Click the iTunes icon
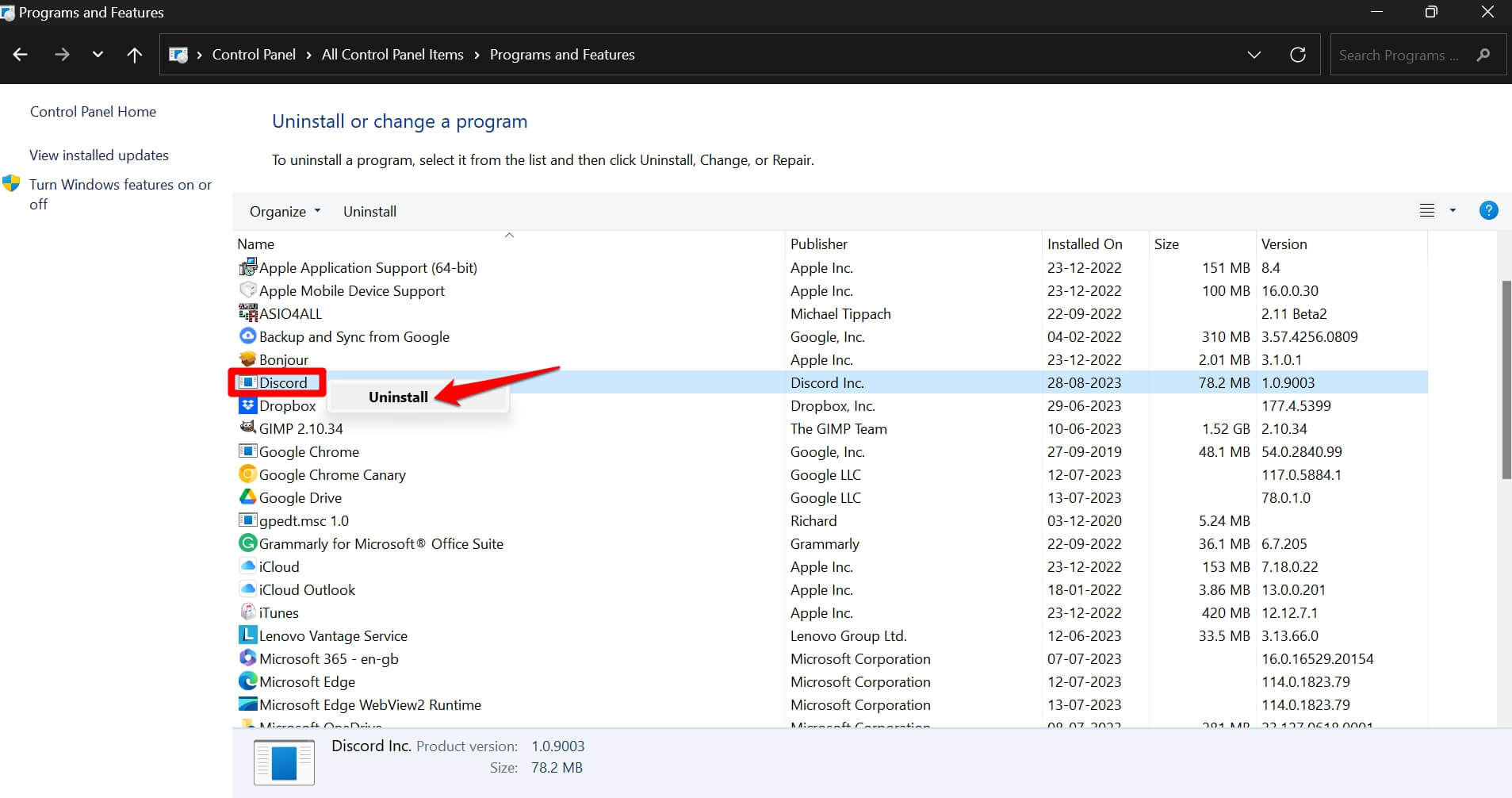1512x798 pixels. (247, 612)
